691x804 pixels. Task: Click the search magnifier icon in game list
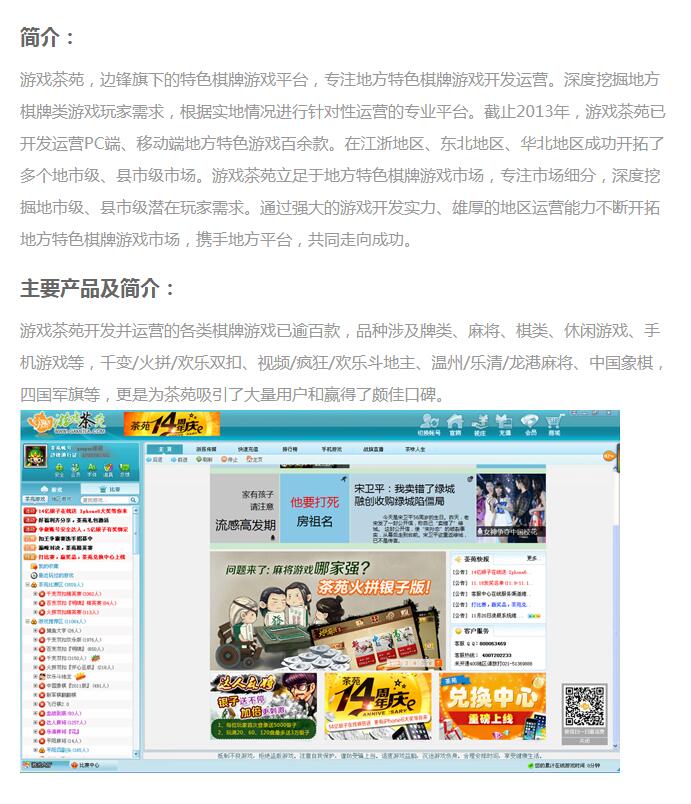click(133, 499)
